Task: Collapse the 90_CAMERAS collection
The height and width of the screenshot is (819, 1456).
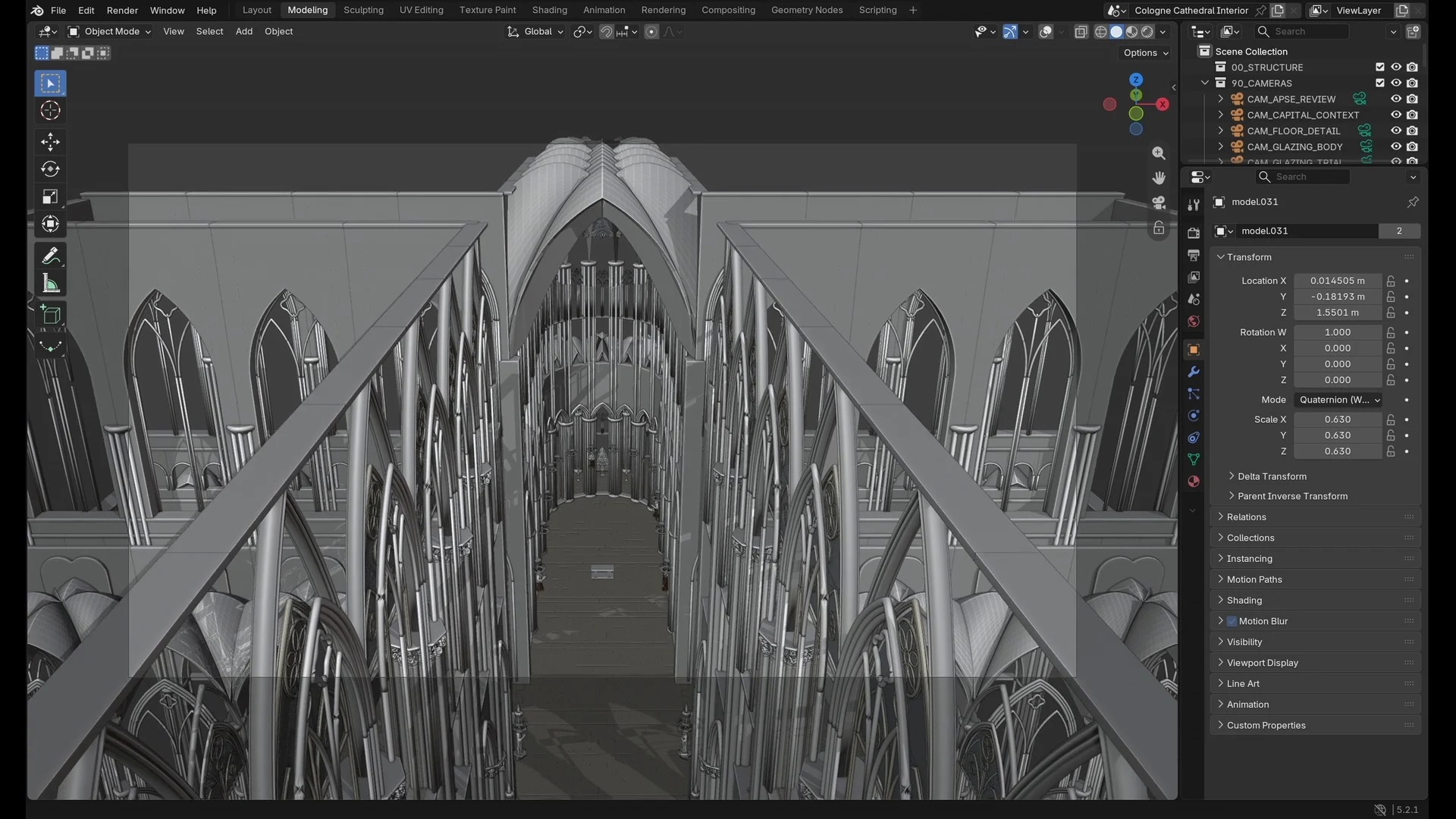Action: (x=1204, y=83)
